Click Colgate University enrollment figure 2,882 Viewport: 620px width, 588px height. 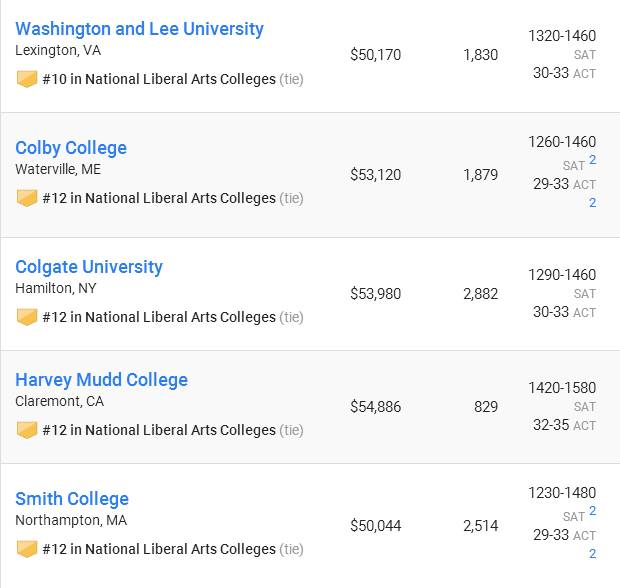(480, 294)
